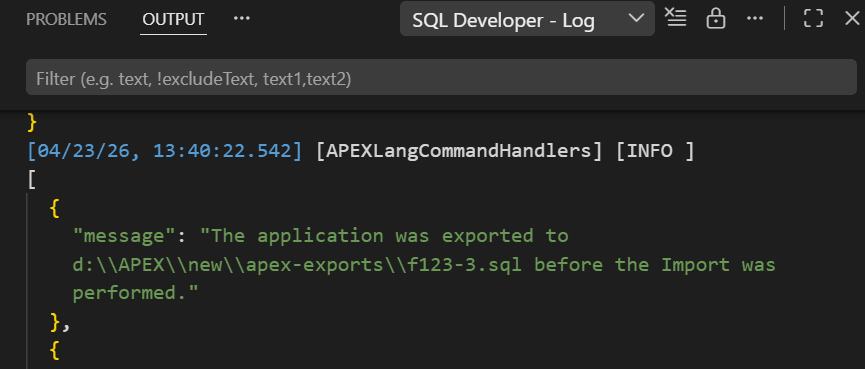The image size is (865, 369).
Task: Click the [INFO ] log level text
Action: coord(654,151)
